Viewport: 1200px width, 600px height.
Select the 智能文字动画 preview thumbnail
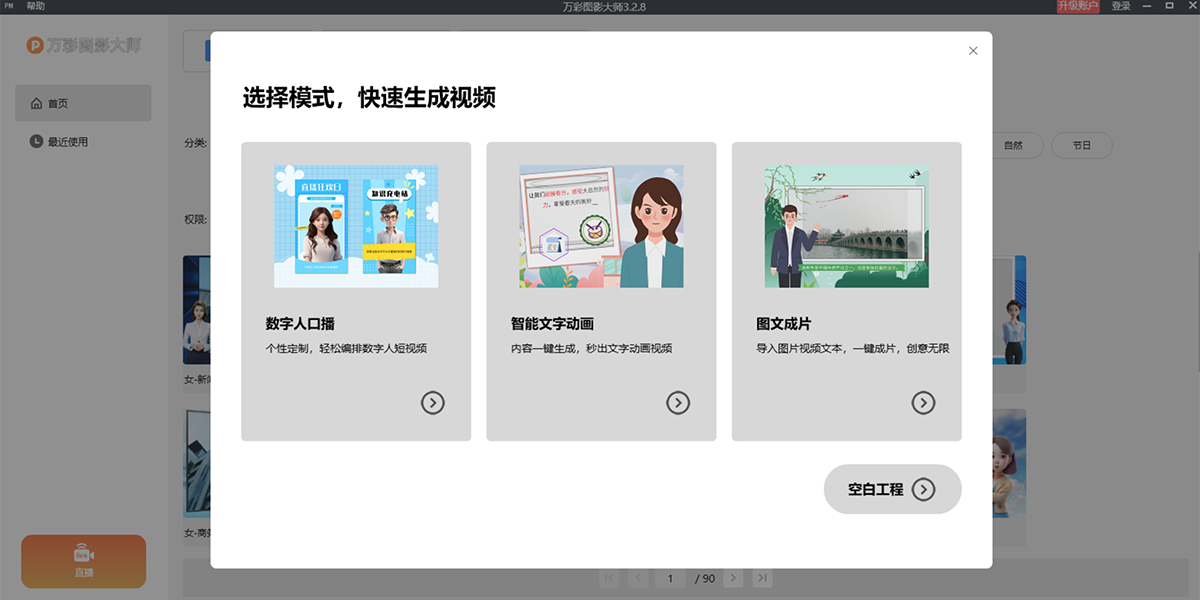[x=601, y=227]
